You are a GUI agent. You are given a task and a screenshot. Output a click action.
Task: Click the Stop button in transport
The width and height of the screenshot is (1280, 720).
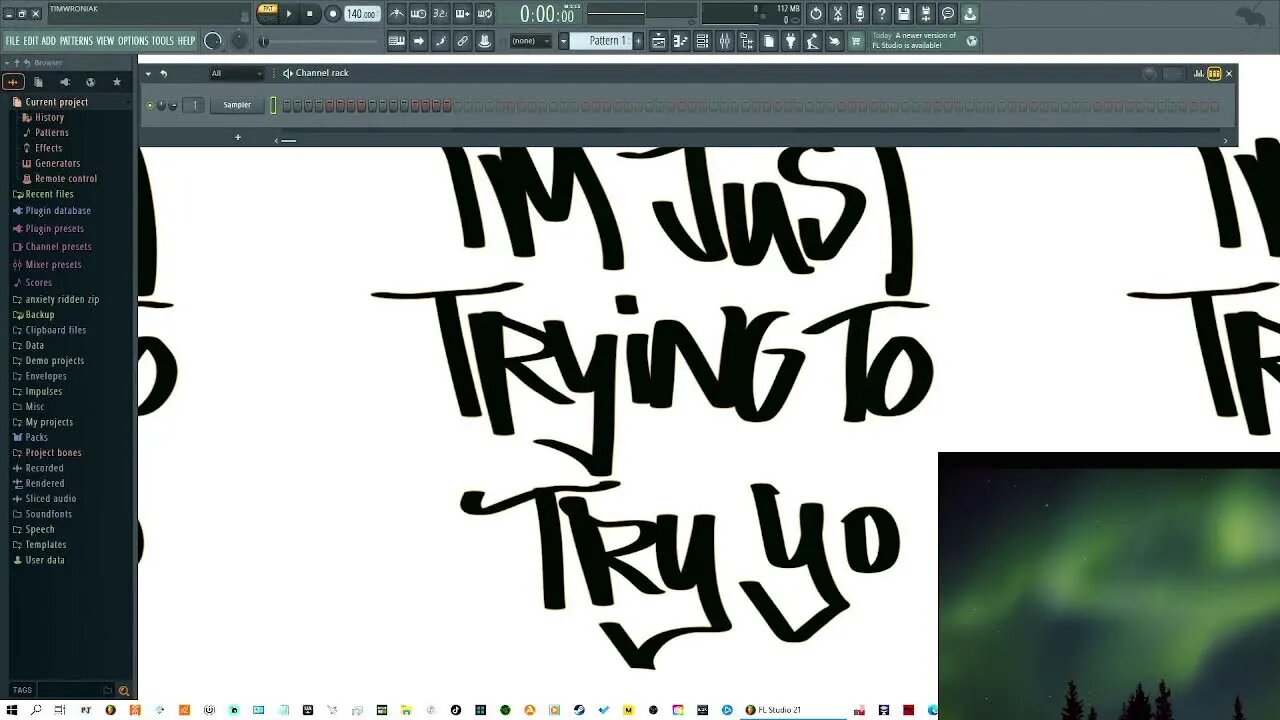[x=310, y=14]
